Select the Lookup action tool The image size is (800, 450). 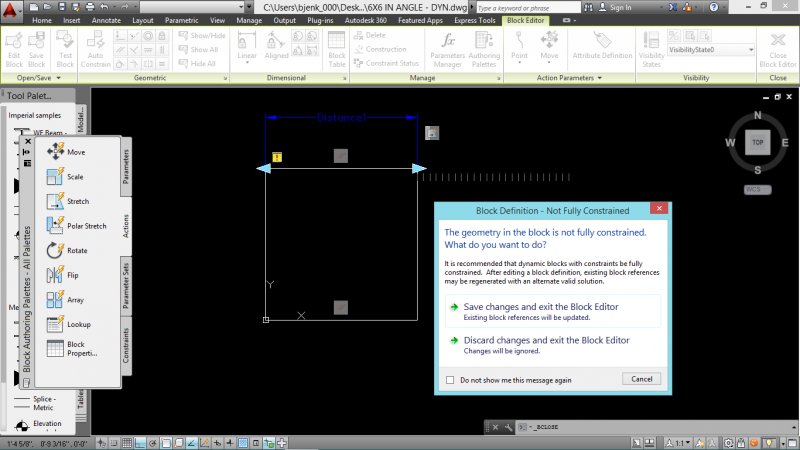[x=68, y=324]
